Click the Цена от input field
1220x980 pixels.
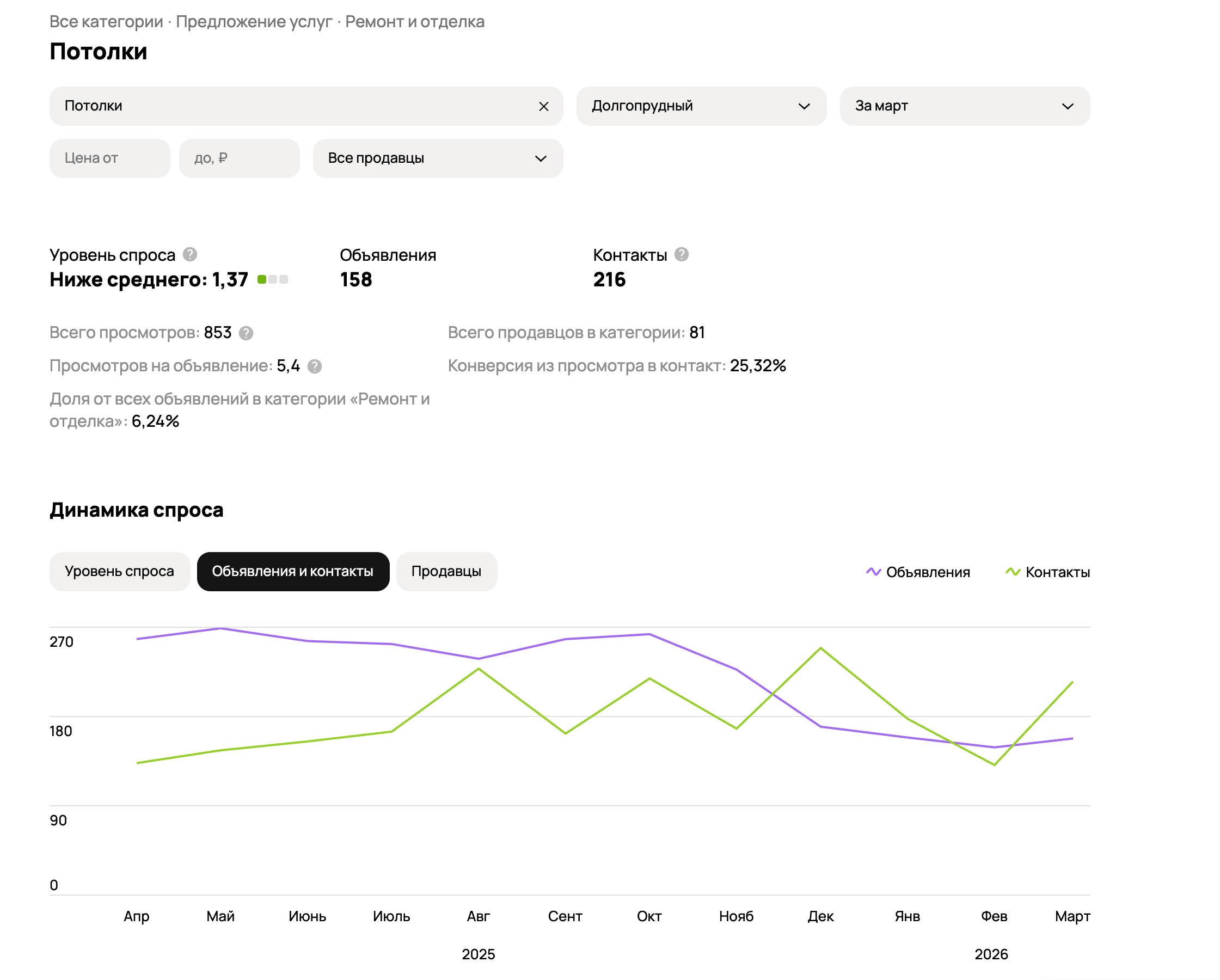109,158
